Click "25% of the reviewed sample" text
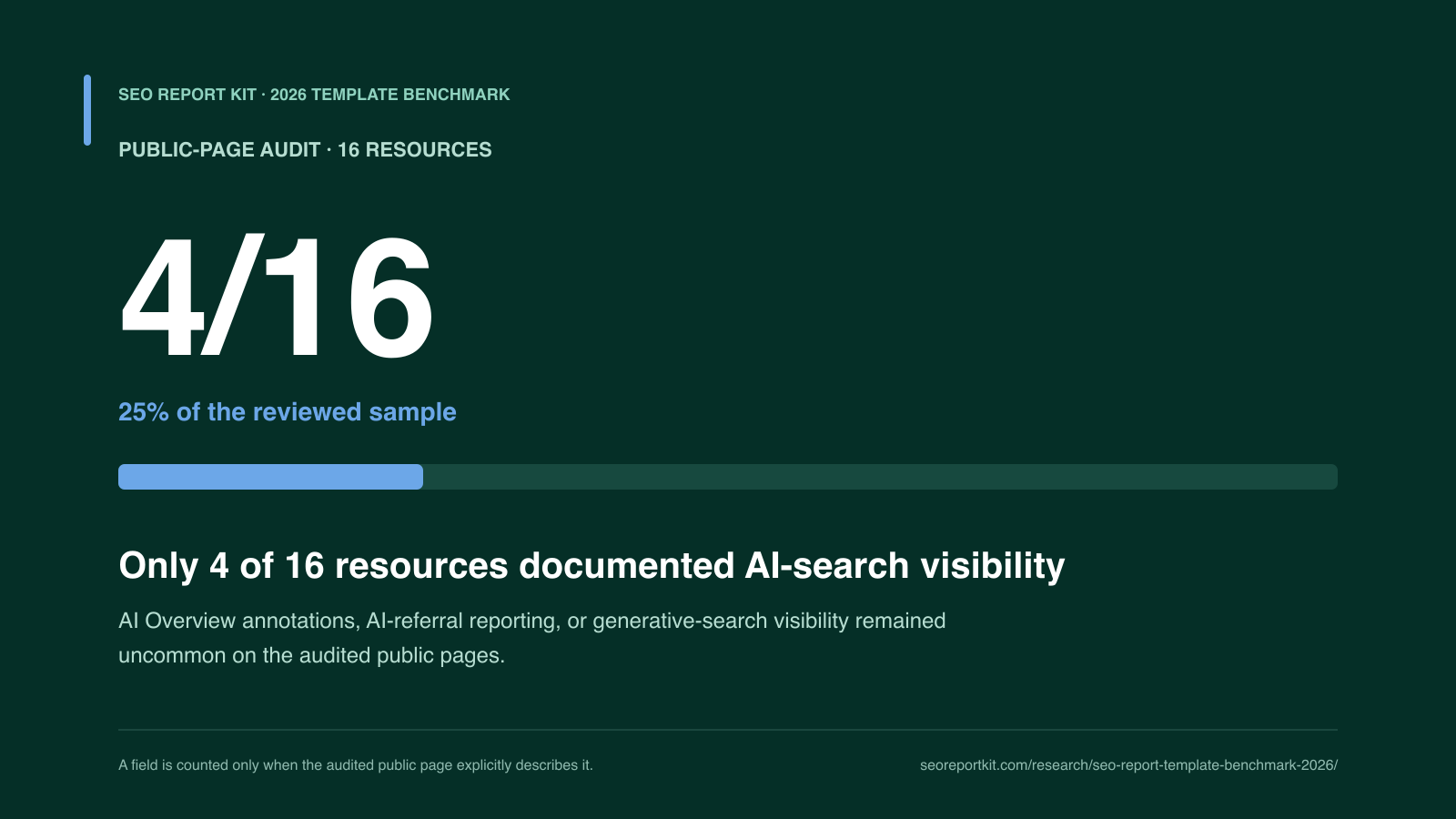Image resolution: width=1456 pixels, height=819 pixels. [288, 412]
